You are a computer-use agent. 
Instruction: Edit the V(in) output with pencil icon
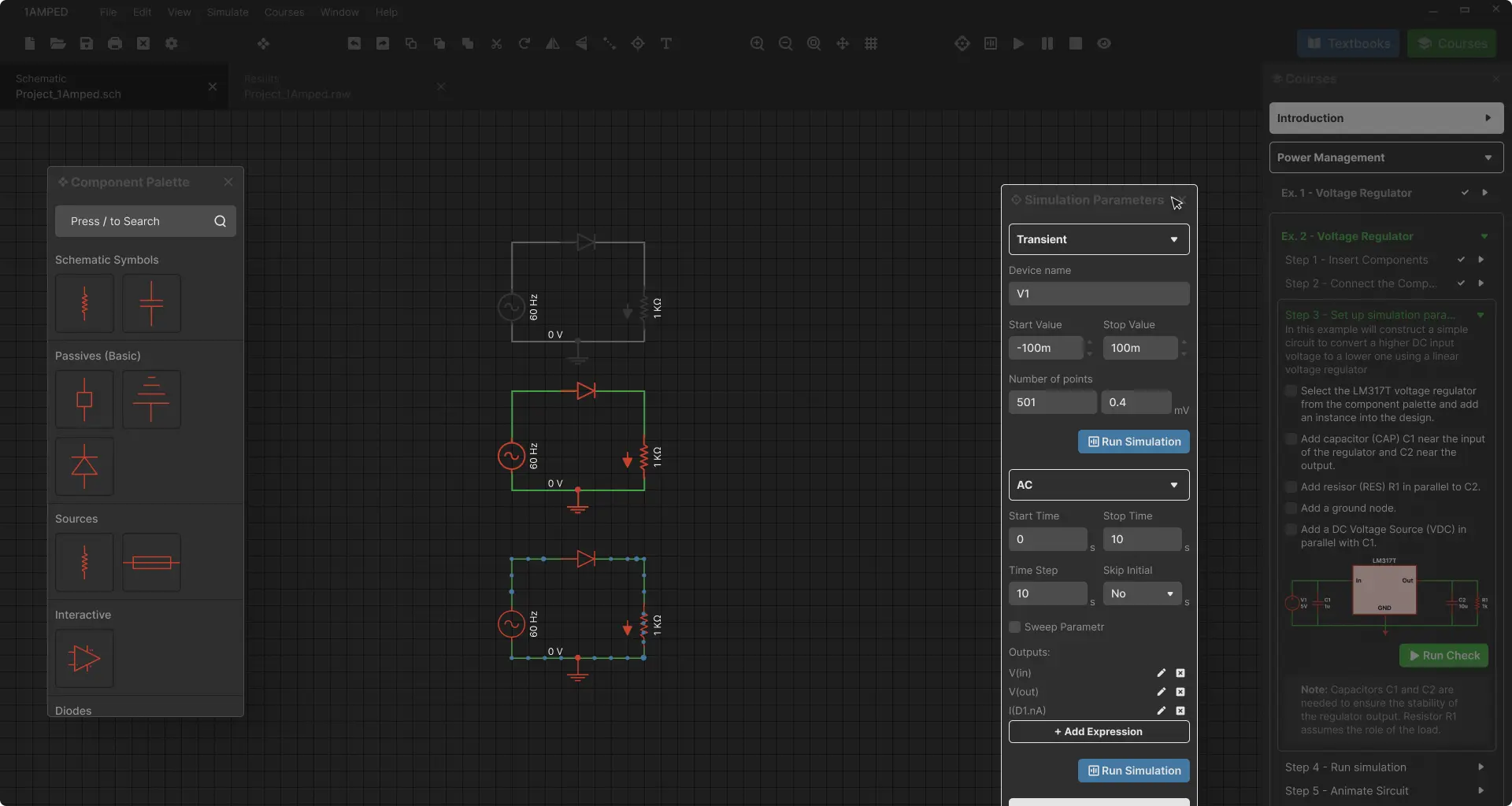click(1161, 673)
